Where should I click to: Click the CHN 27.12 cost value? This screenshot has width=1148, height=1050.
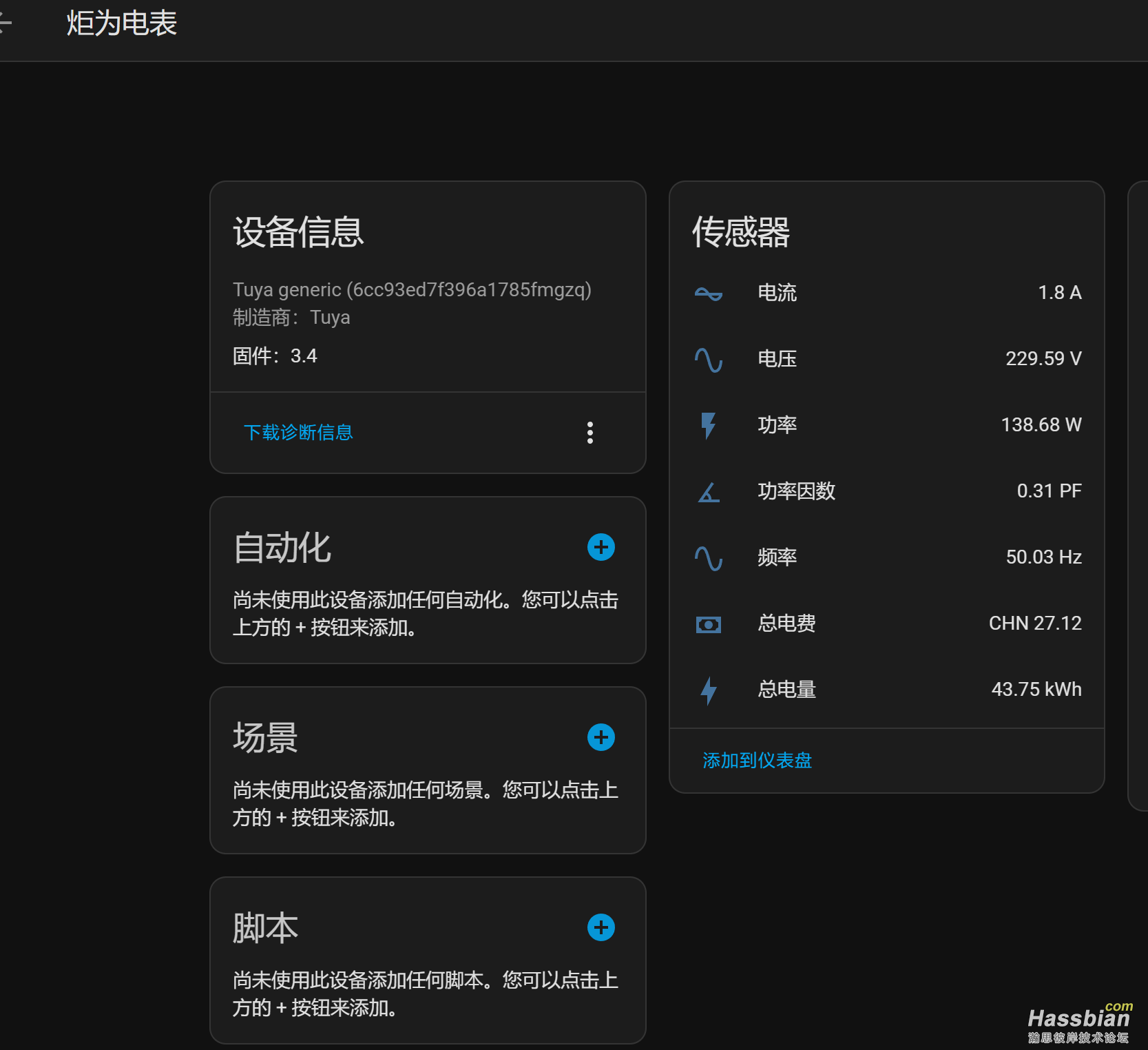[x=1035, y=624]
